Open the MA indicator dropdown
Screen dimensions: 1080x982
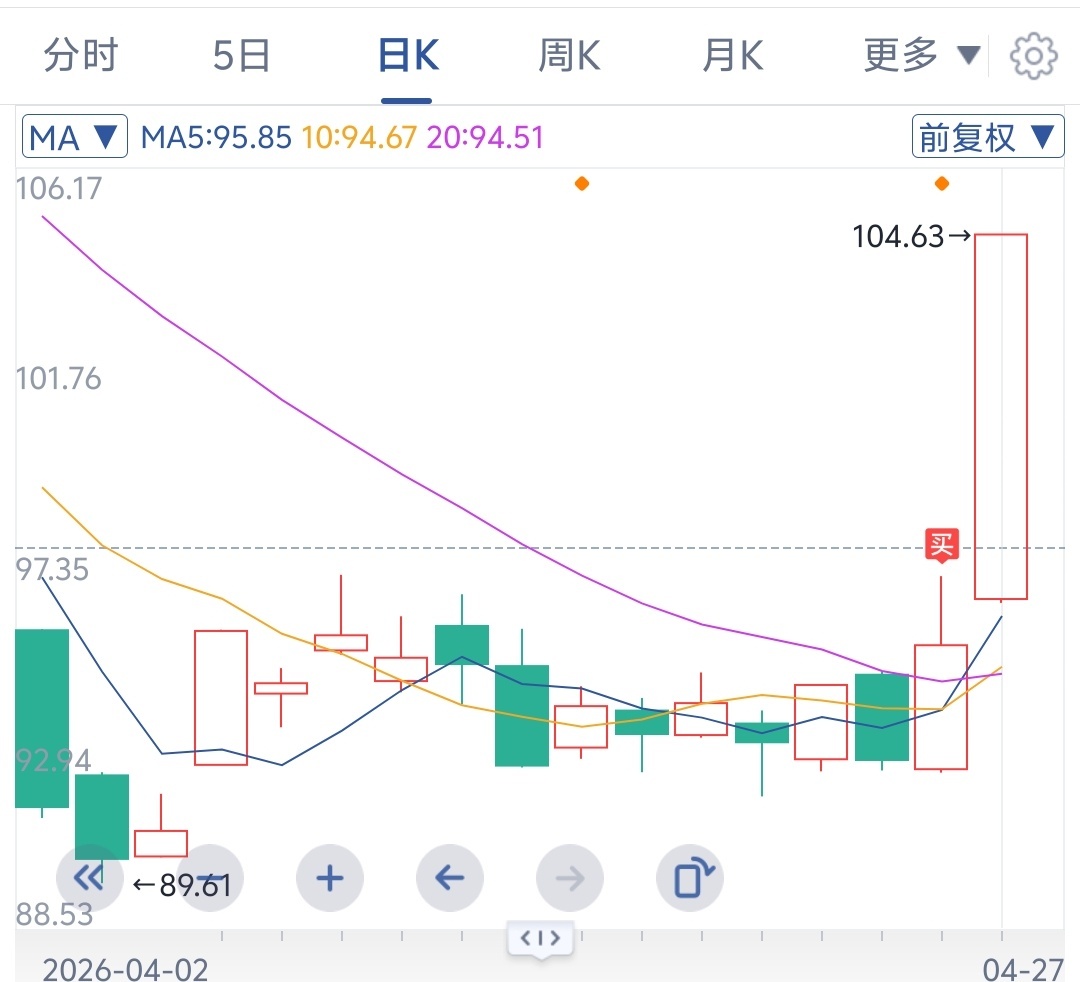click(75, 137)
